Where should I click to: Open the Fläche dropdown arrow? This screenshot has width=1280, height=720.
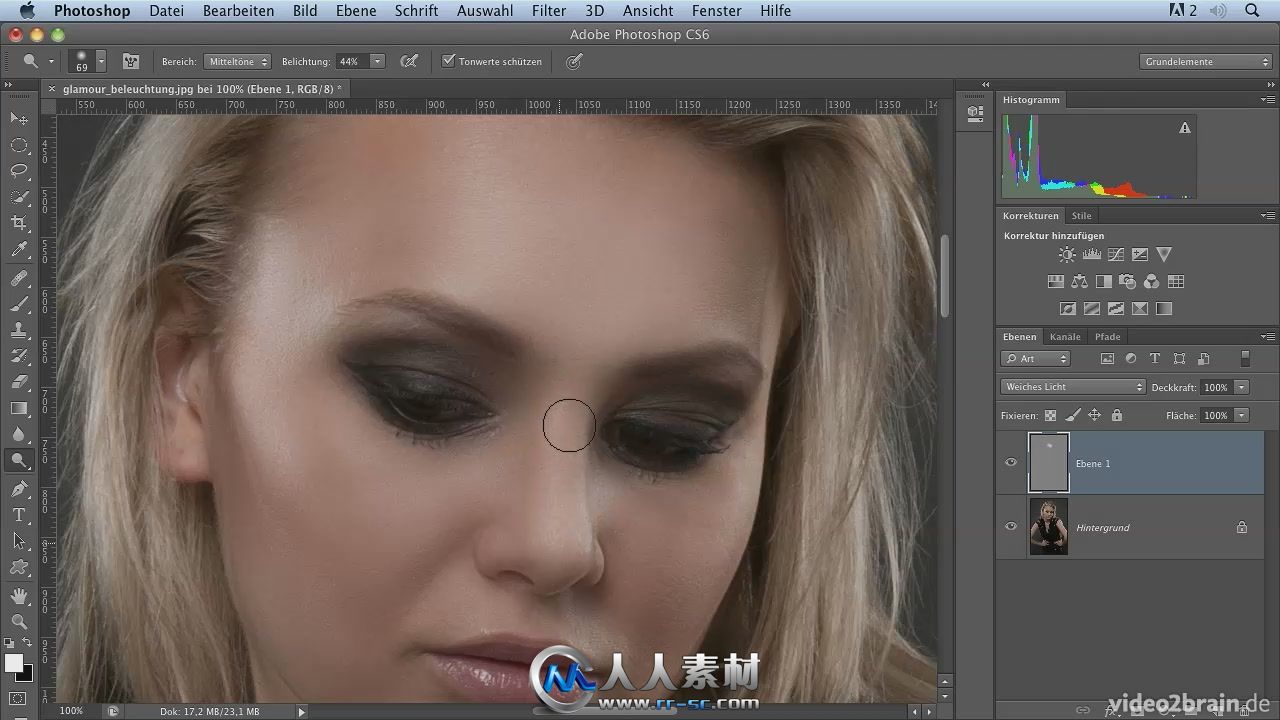[1241, 415]
